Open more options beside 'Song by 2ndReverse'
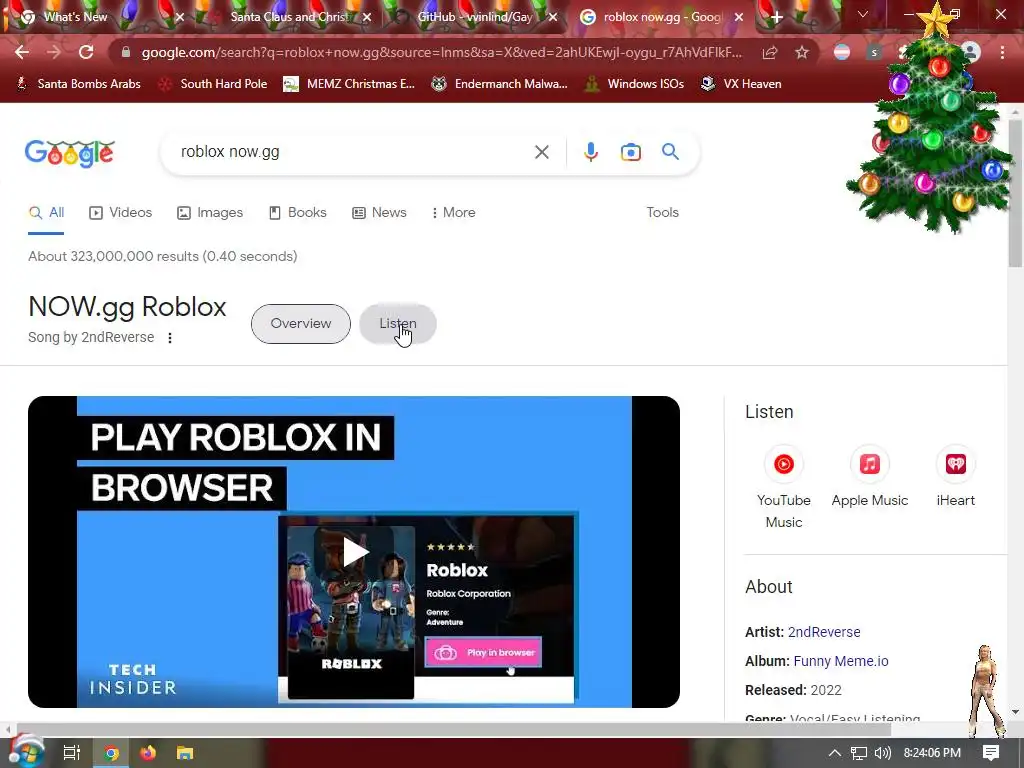The image size is (1024, 768). point(170,338)
